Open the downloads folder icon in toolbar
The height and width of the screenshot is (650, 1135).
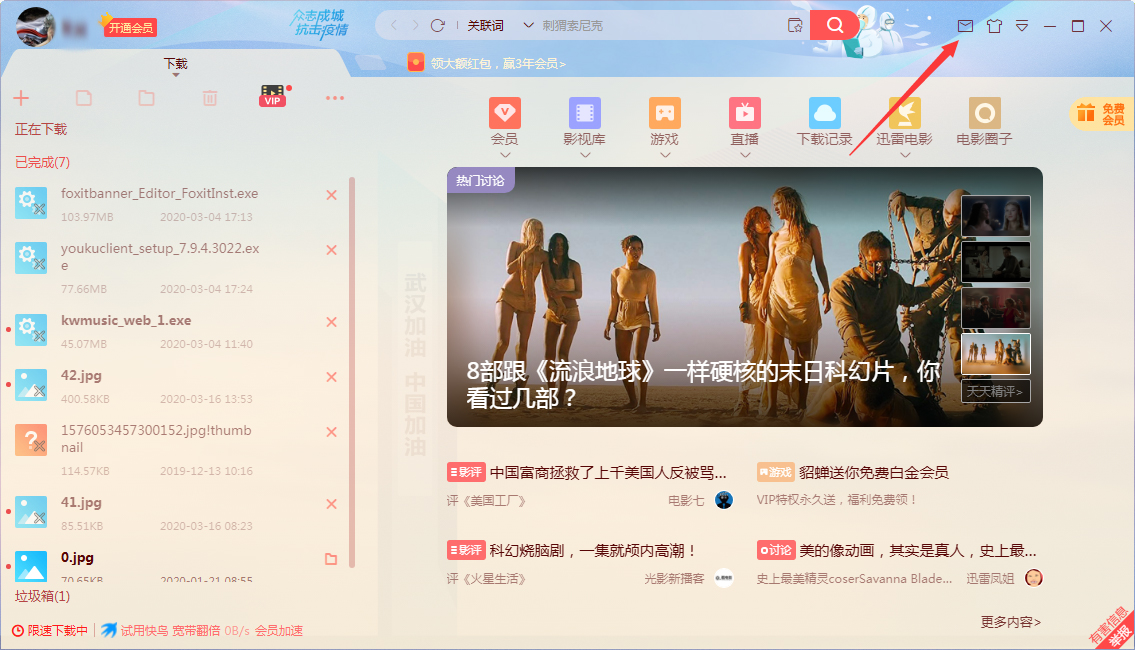[x=146, y=97]
